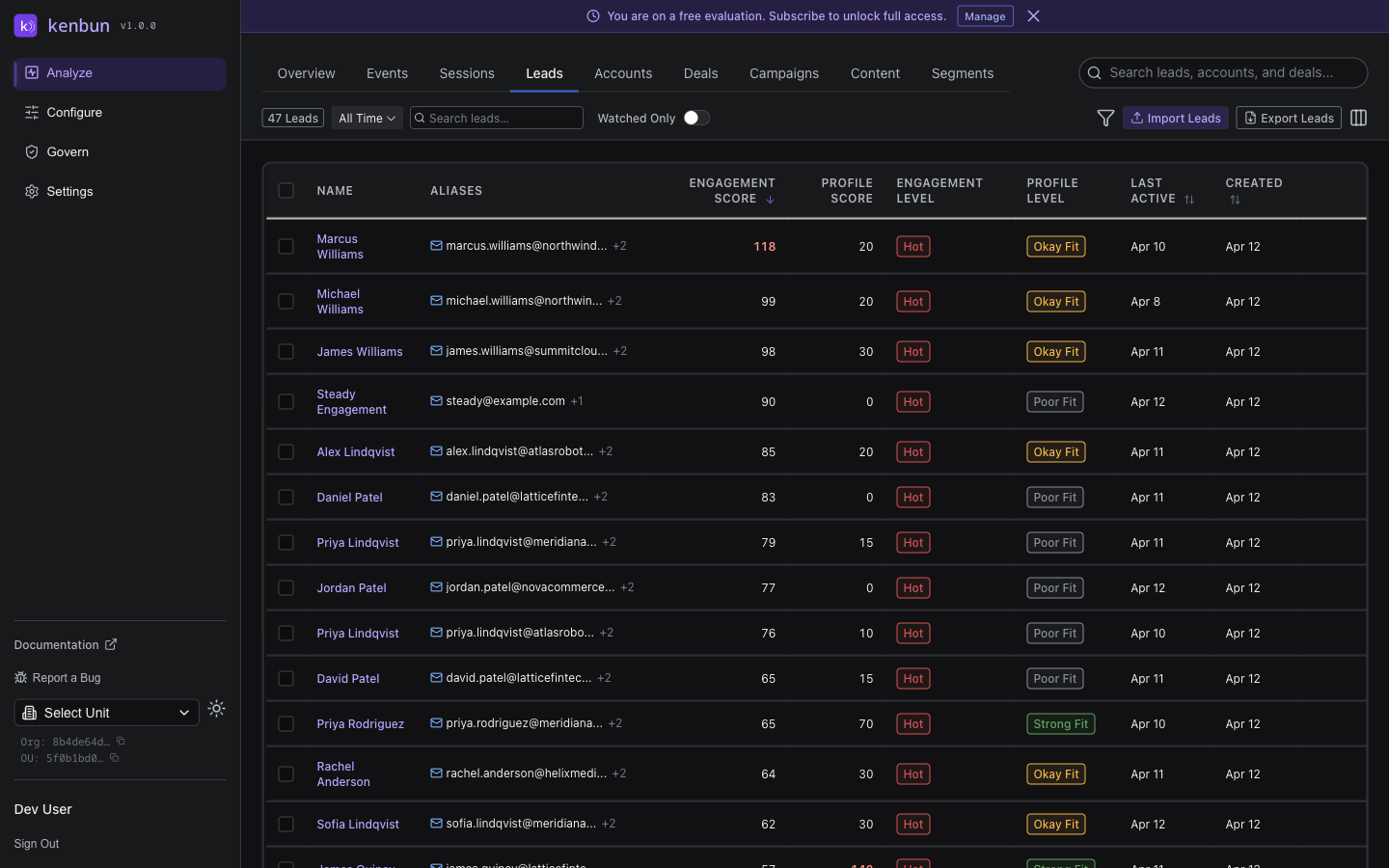This screenshot has height=868, width=1389.
Task: Expand +1 aliases for Steady Engagement
Action: click(x=577, y=401)
